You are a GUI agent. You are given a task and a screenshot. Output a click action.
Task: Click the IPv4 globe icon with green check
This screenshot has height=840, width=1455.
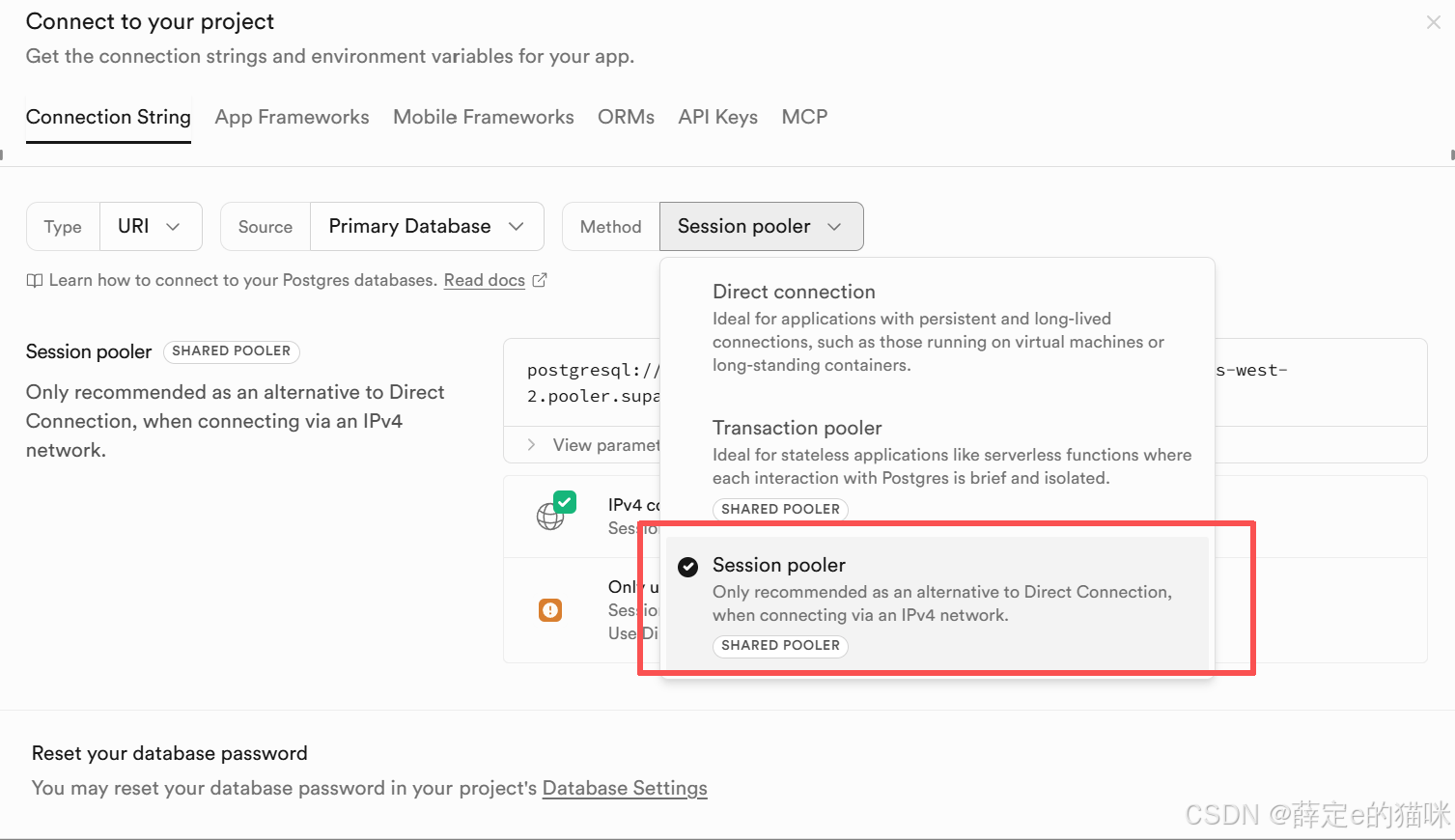[x=553, y=513]
